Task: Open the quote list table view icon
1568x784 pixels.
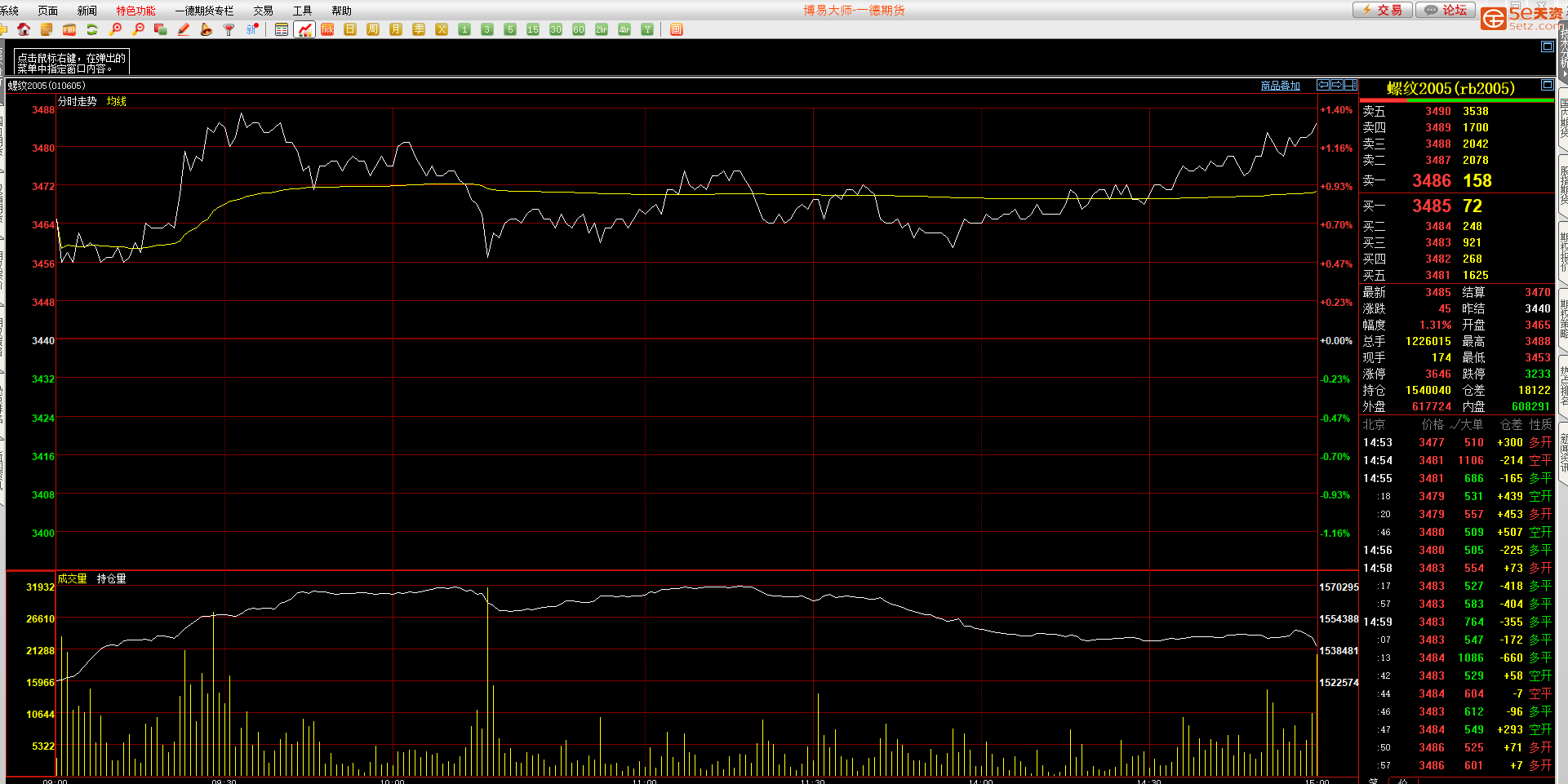Action: (x=282, y=29)
